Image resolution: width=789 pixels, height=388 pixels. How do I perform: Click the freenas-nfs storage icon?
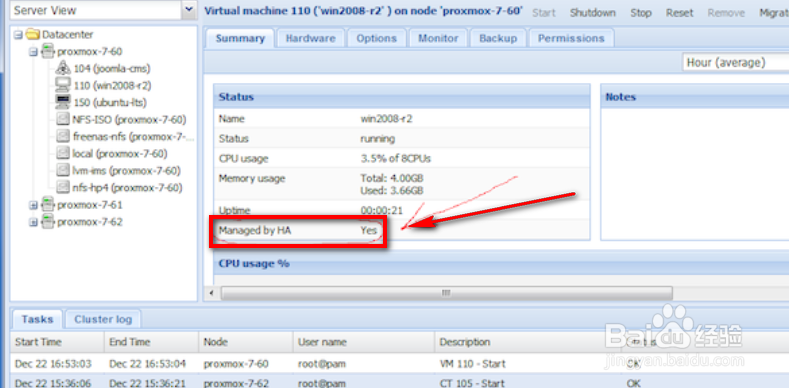[63, 136]
